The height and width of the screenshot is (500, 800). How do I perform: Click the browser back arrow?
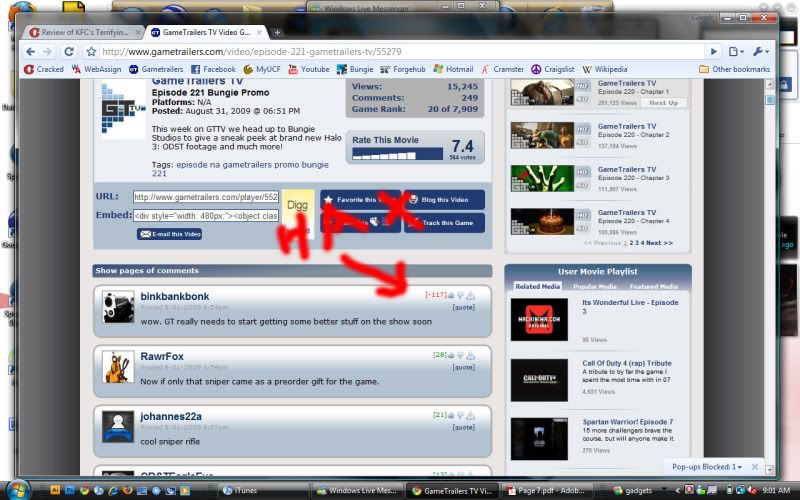pos(31,51)
